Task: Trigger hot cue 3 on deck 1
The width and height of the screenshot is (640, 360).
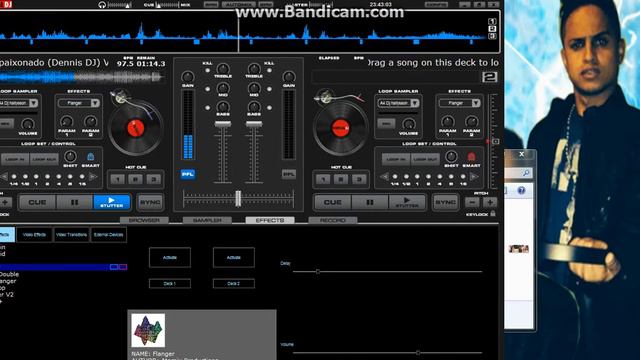Action: (153, 179)
